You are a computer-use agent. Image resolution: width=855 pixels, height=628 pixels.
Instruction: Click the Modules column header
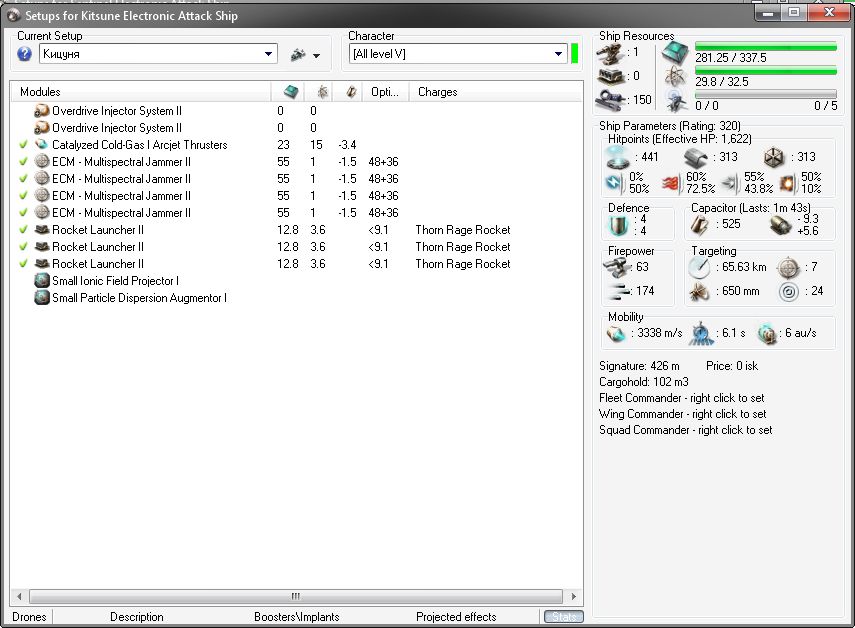pyautogui.click(x=141, y=92)
